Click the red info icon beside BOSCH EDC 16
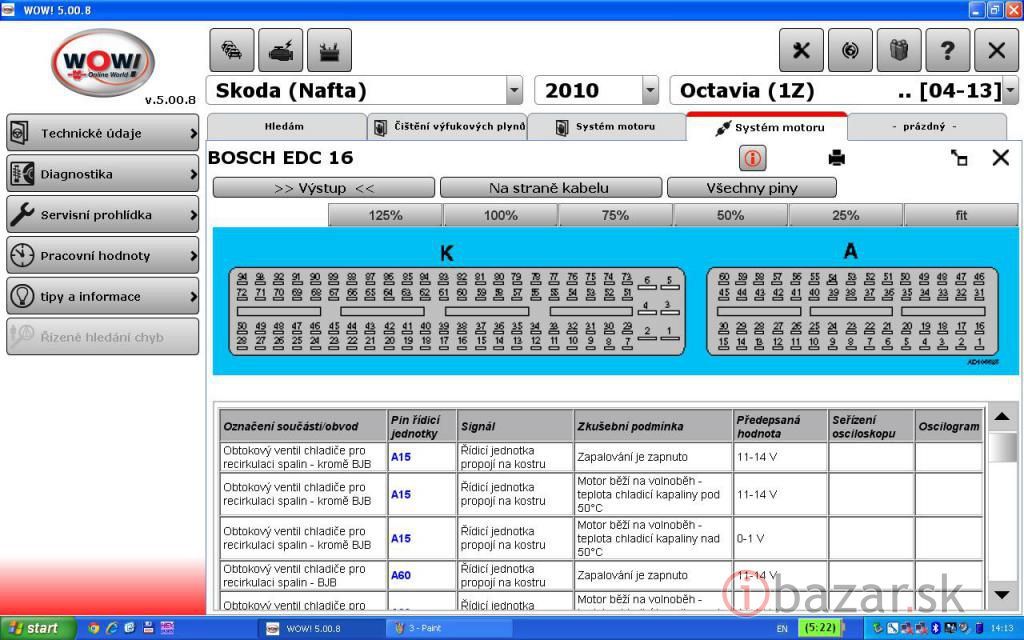The height and width of the screenshot is (640, 1024). pos(752,158)
